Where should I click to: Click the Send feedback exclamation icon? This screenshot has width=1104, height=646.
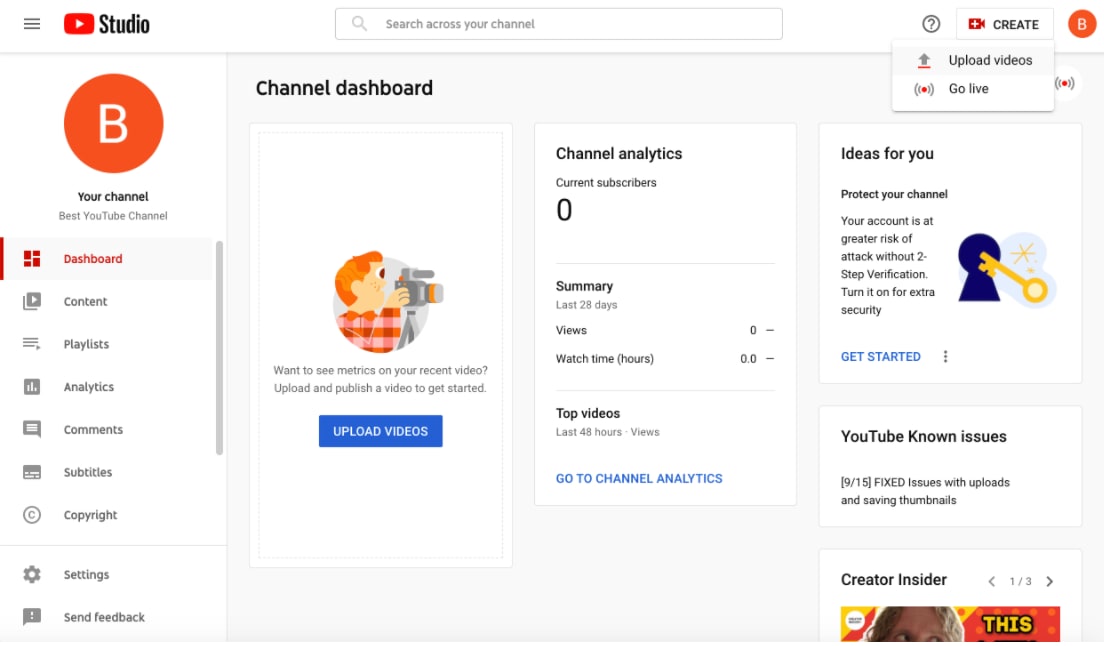(32, 616)
